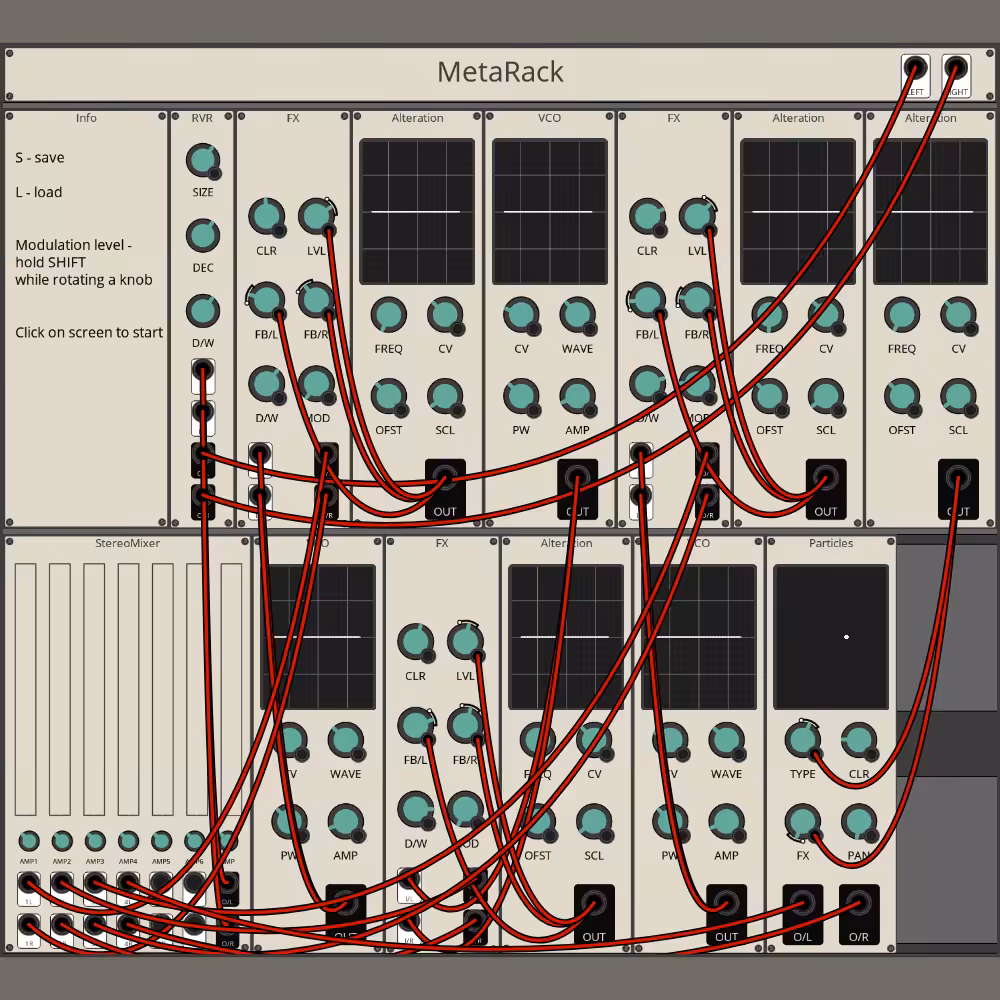Adjust the top-row VCO WAVE knob
1000x1000 pixels.
[577, 314]
